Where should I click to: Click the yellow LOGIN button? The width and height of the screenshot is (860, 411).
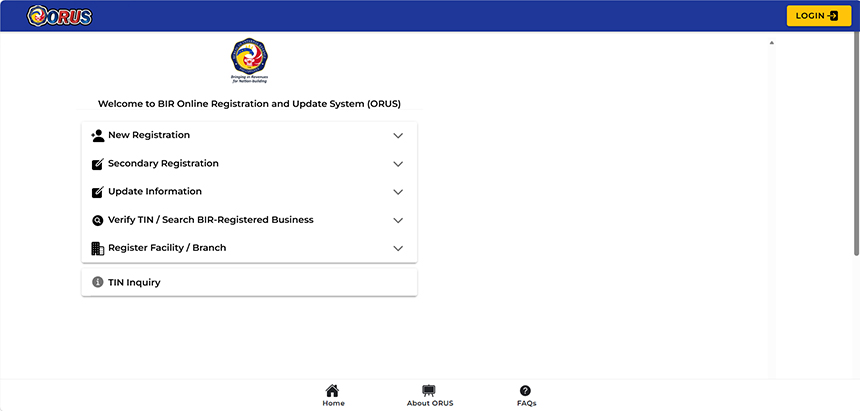(819, 16)
